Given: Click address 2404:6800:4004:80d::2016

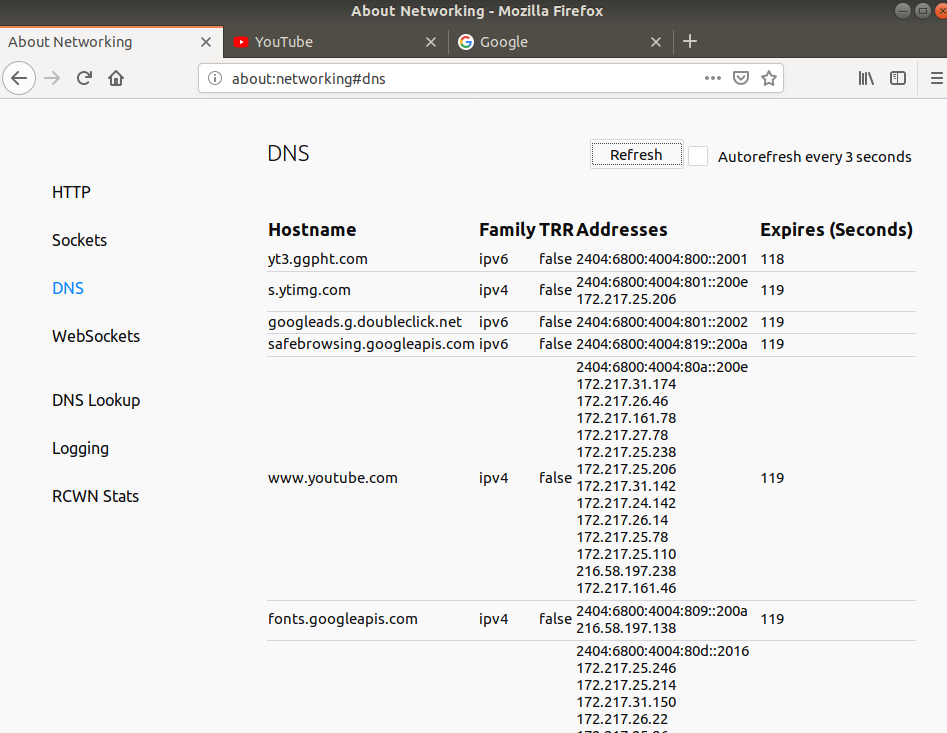Looking at the screenshot, I should [663, 651].
